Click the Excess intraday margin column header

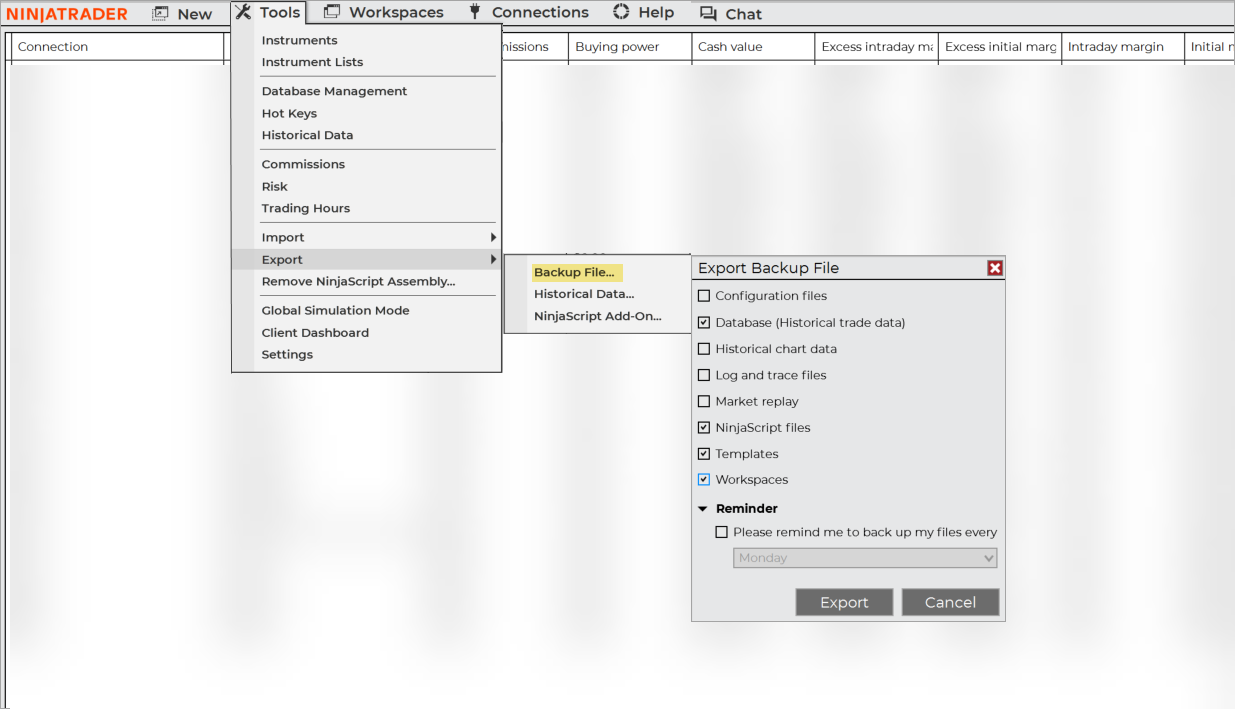click(x=876, y=47)
